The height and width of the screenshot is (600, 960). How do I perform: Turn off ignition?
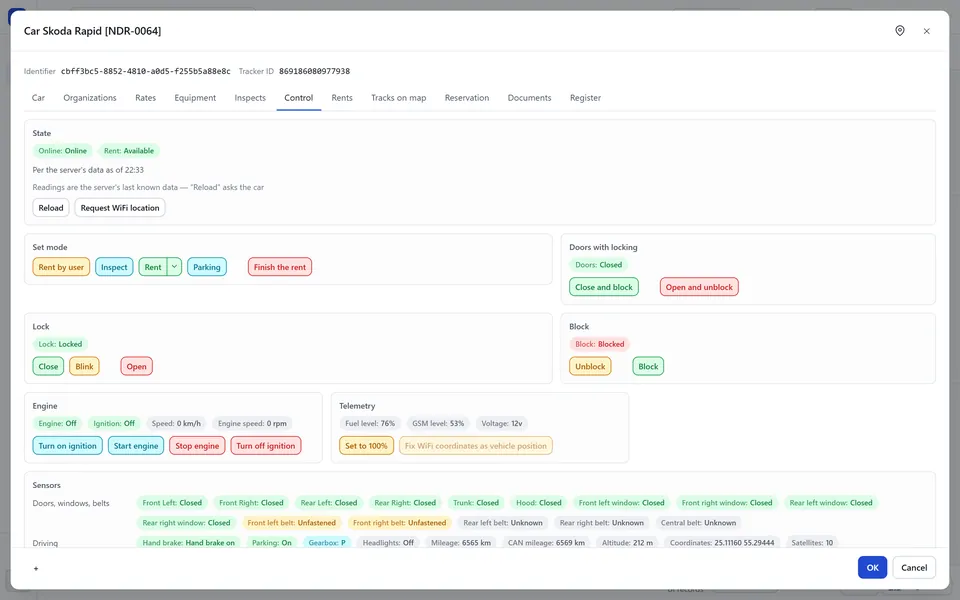266,446
